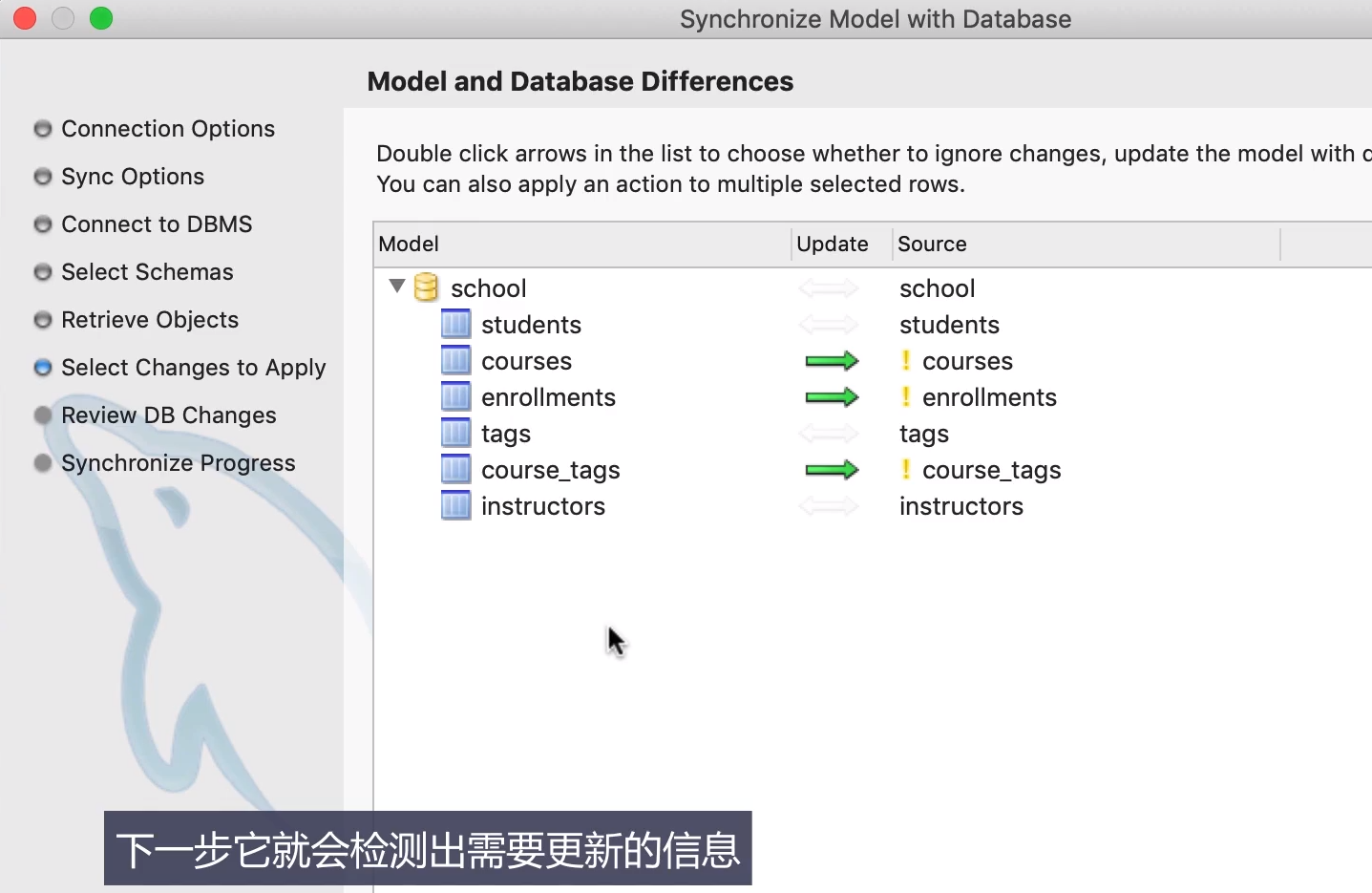The image size is (1372, 893).
Task: Click the Source column header
Action: 932,245
